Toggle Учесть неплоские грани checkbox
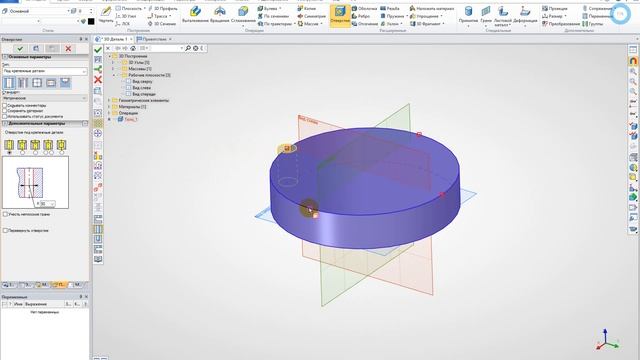Viewport: 640px width, 360px height. pos(5,214)
